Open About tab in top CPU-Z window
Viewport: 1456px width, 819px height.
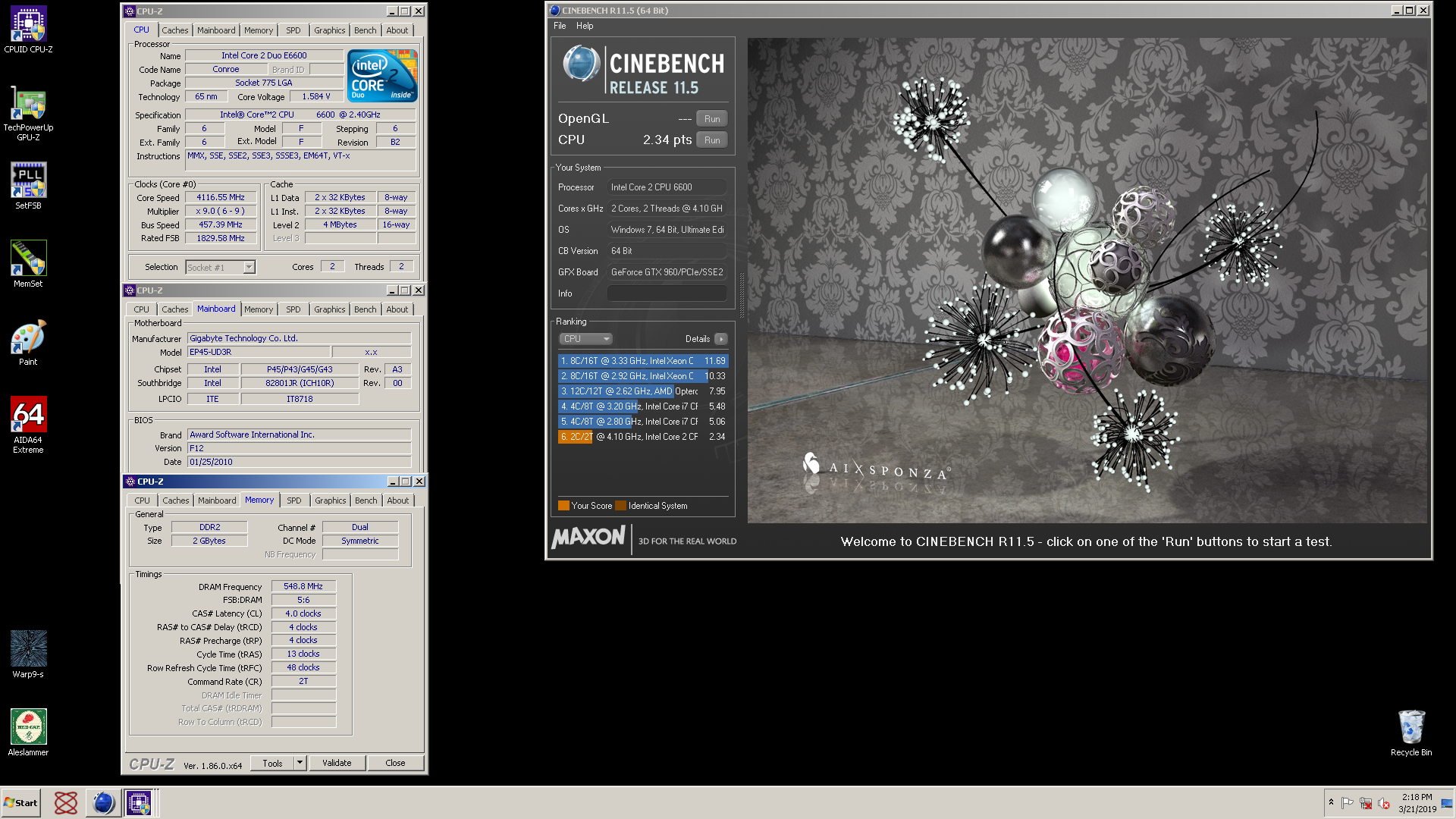[x=397, y=30]
